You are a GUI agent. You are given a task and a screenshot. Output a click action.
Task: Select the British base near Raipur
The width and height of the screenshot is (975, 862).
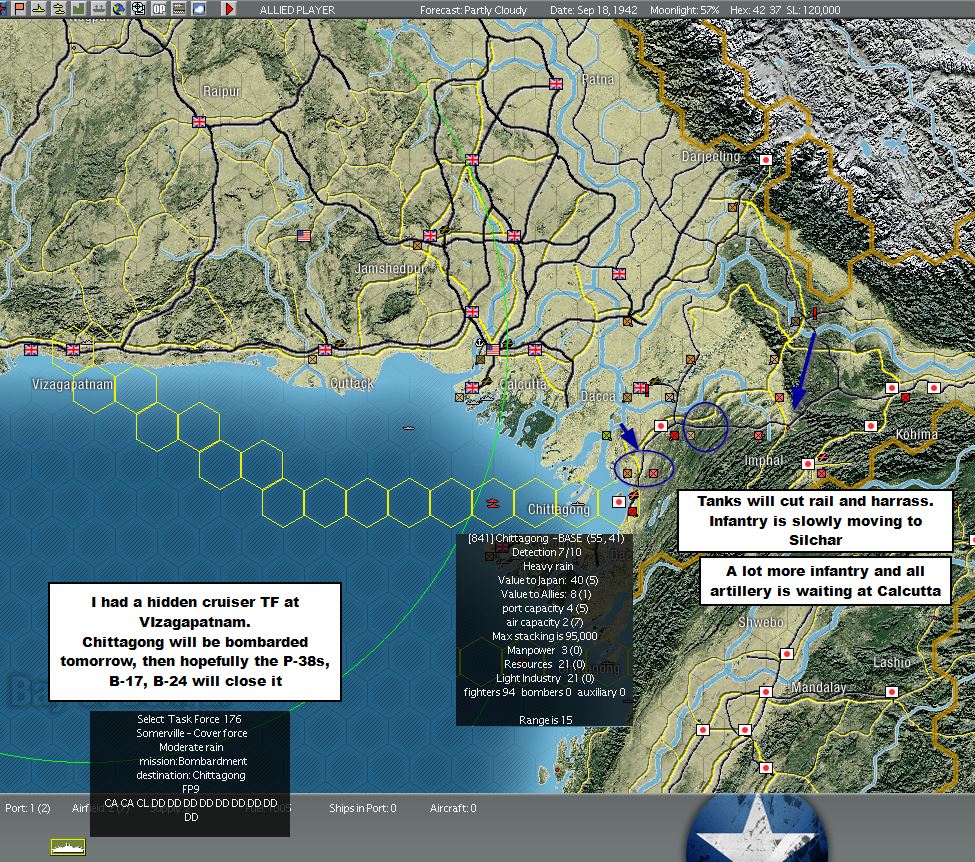pyautogui.click(x=199, y=121)
